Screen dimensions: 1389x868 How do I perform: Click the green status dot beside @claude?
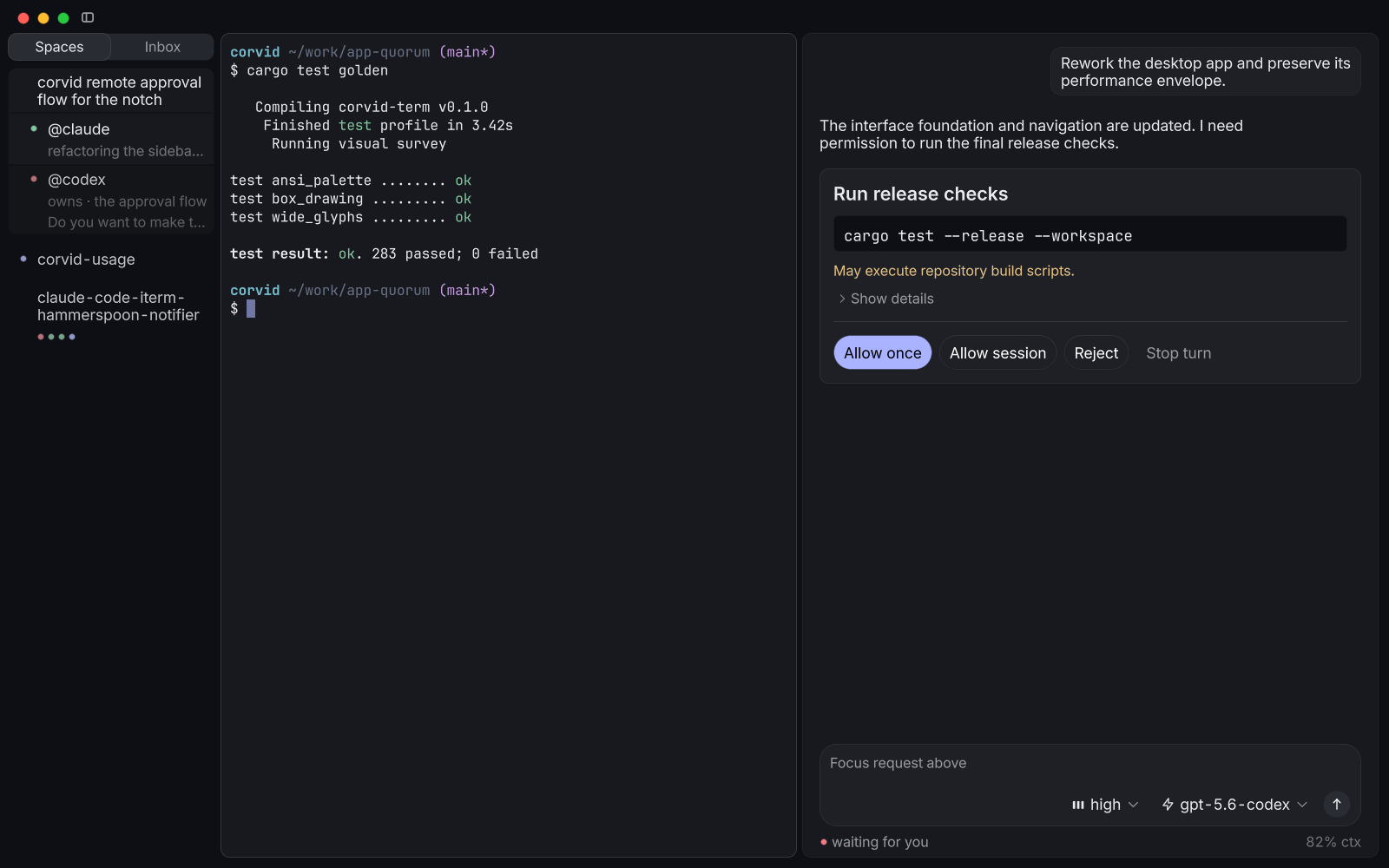pyautogui.click(x=34, y=128)
